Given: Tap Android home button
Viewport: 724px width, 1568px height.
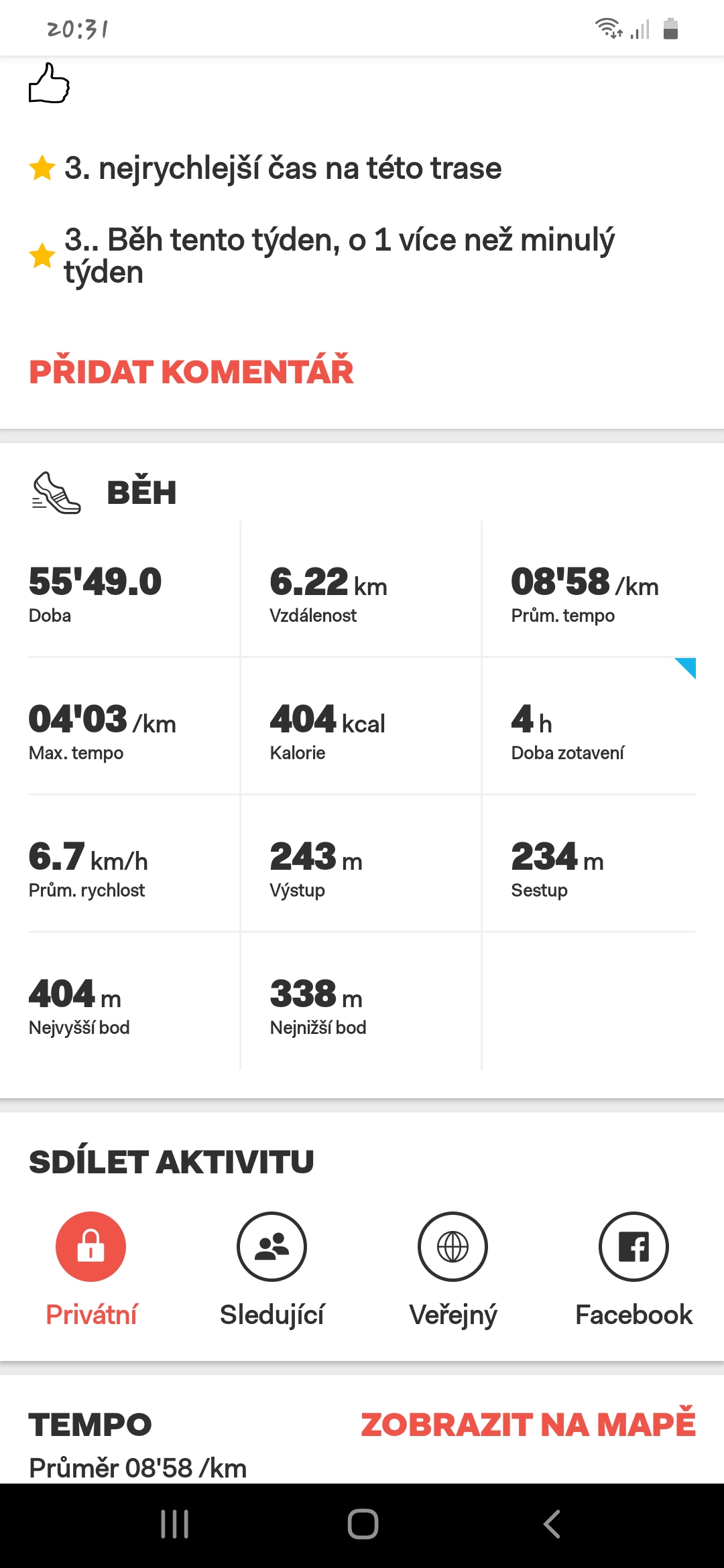Looking at the screenshot, I should (x=363, y=1524).
